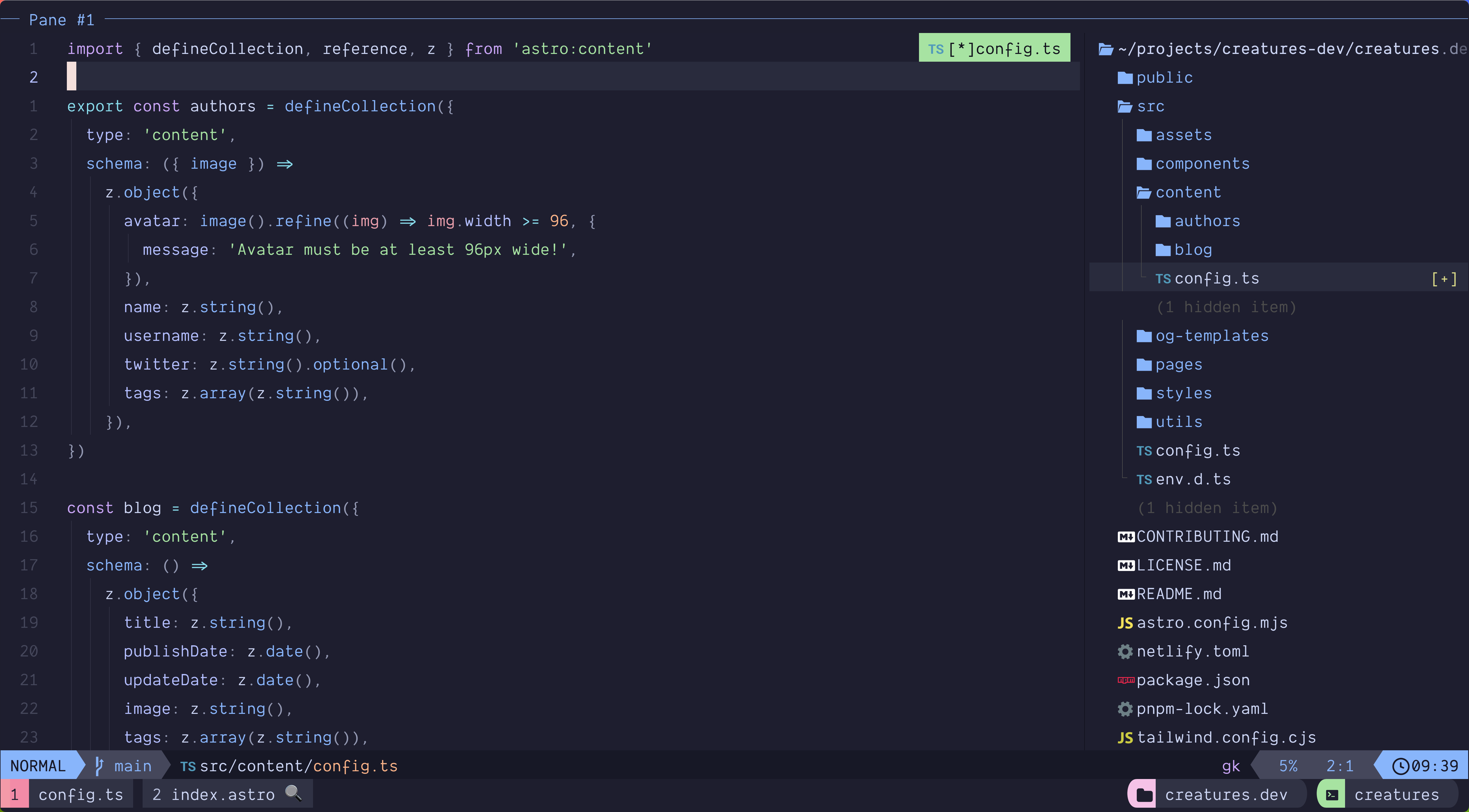Expand the authors folder icon
This screenshot has width=1469, height=812.
(x=1163, y=221)
